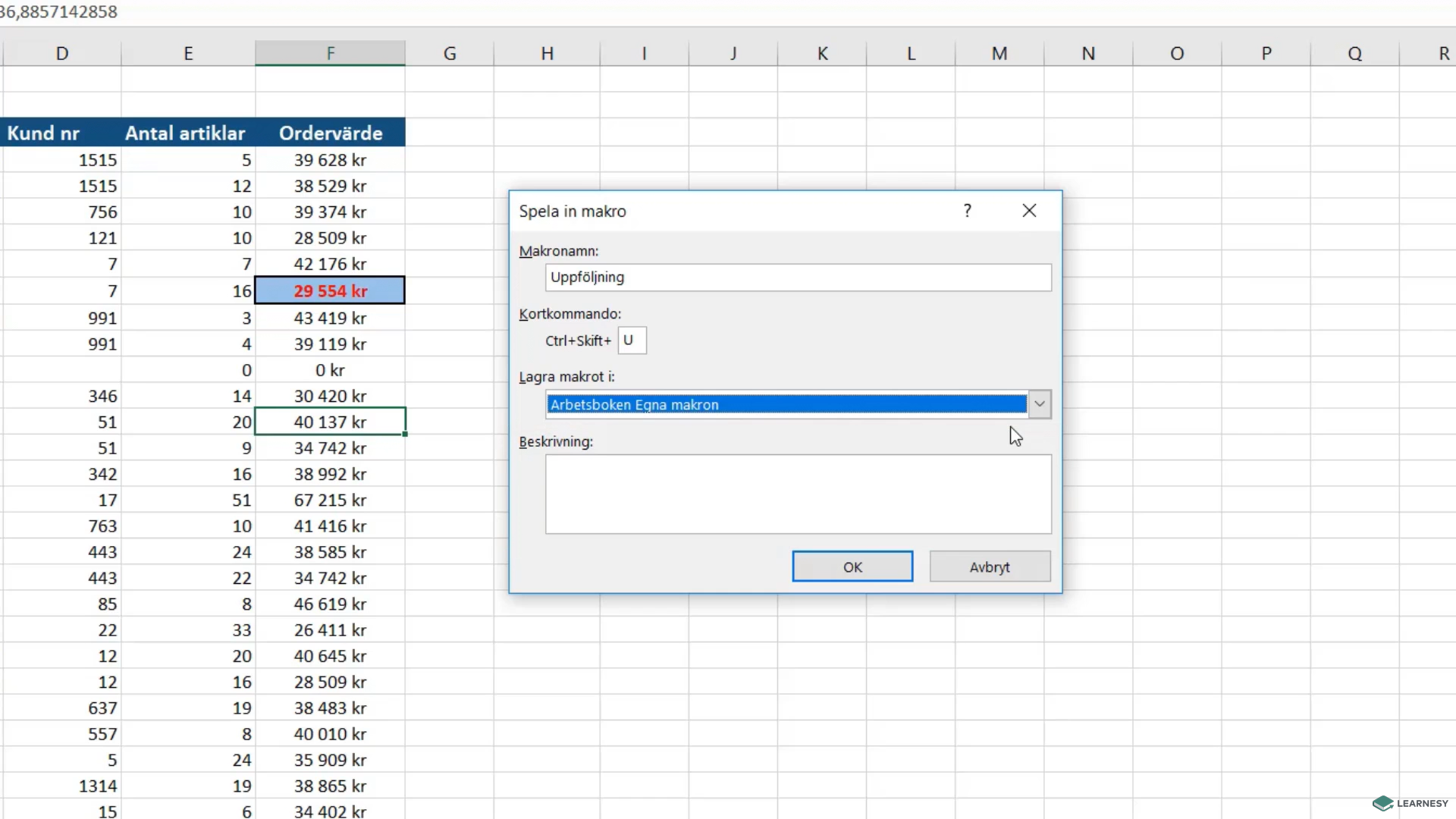Screen dimensions: 1456x819
Task: Select column H header
Action: (547, 53)
